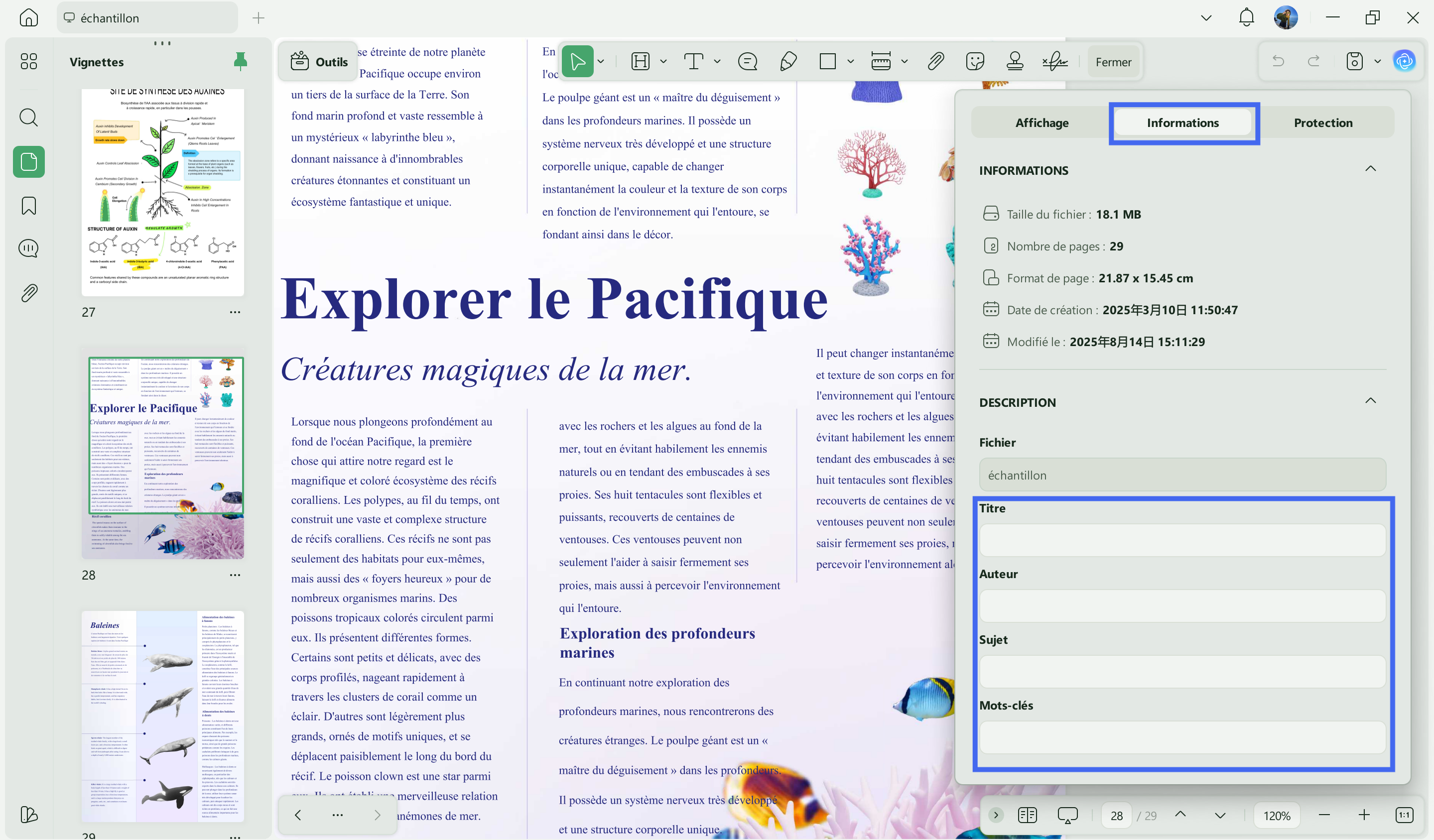
Task: Click the Outils button
Action: click(319, 61)
